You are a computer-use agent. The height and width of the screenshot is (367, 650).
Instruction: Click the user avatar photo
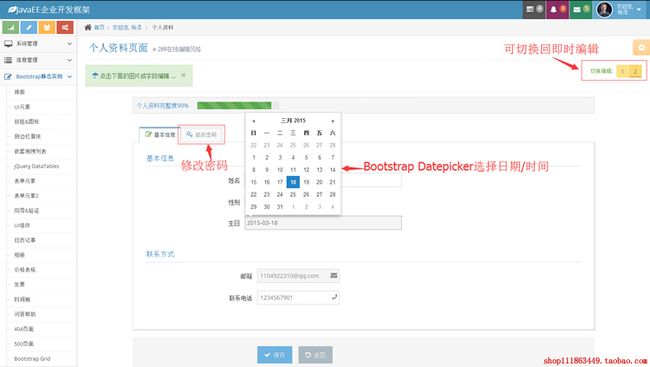point(604,9)
